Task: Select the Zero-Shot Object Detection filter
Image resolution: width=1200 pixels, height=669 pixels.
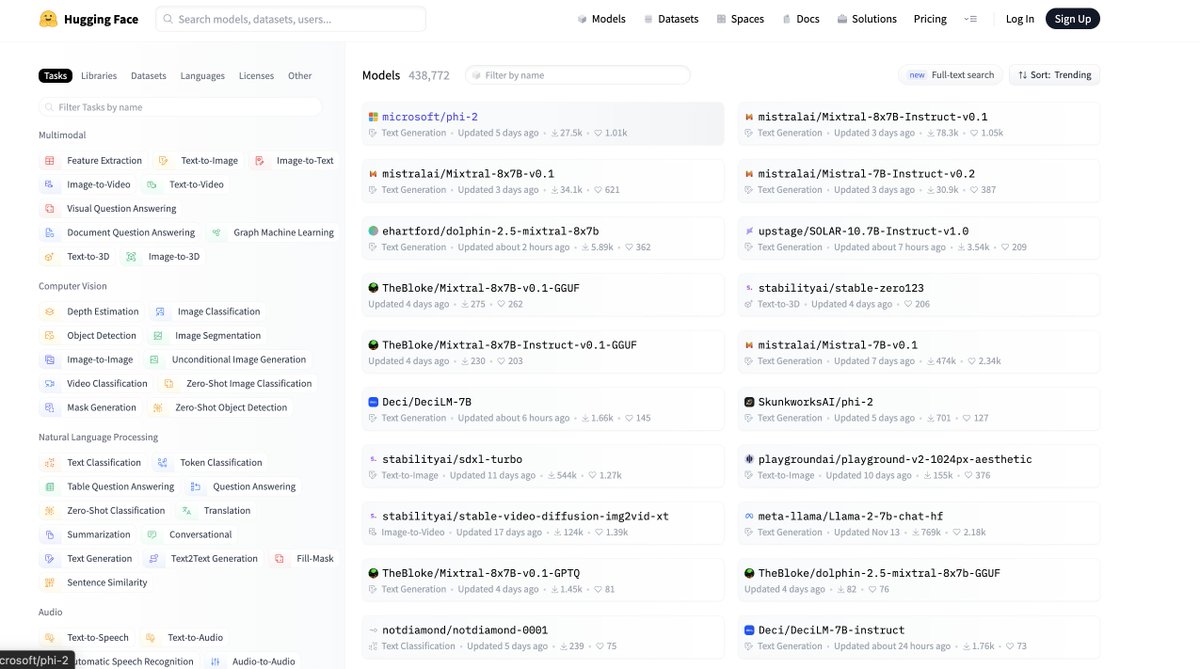Action: (x=219, y=408)
